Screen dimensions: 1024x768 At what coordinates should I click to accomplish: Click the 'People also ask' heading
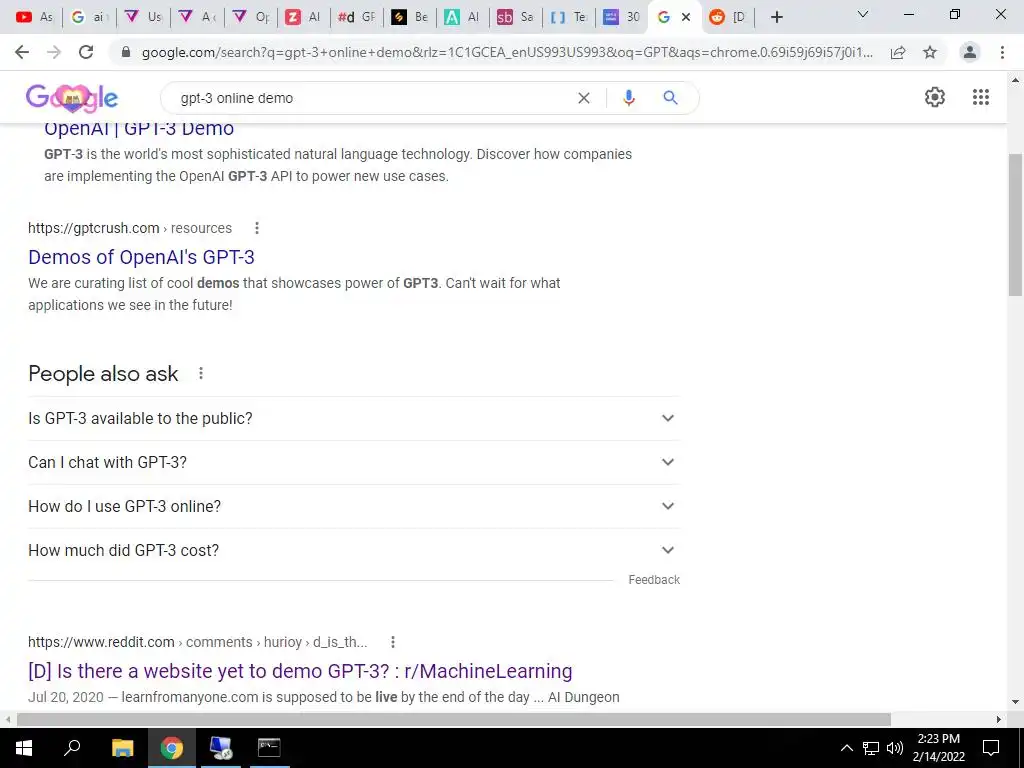pos(103,374)
